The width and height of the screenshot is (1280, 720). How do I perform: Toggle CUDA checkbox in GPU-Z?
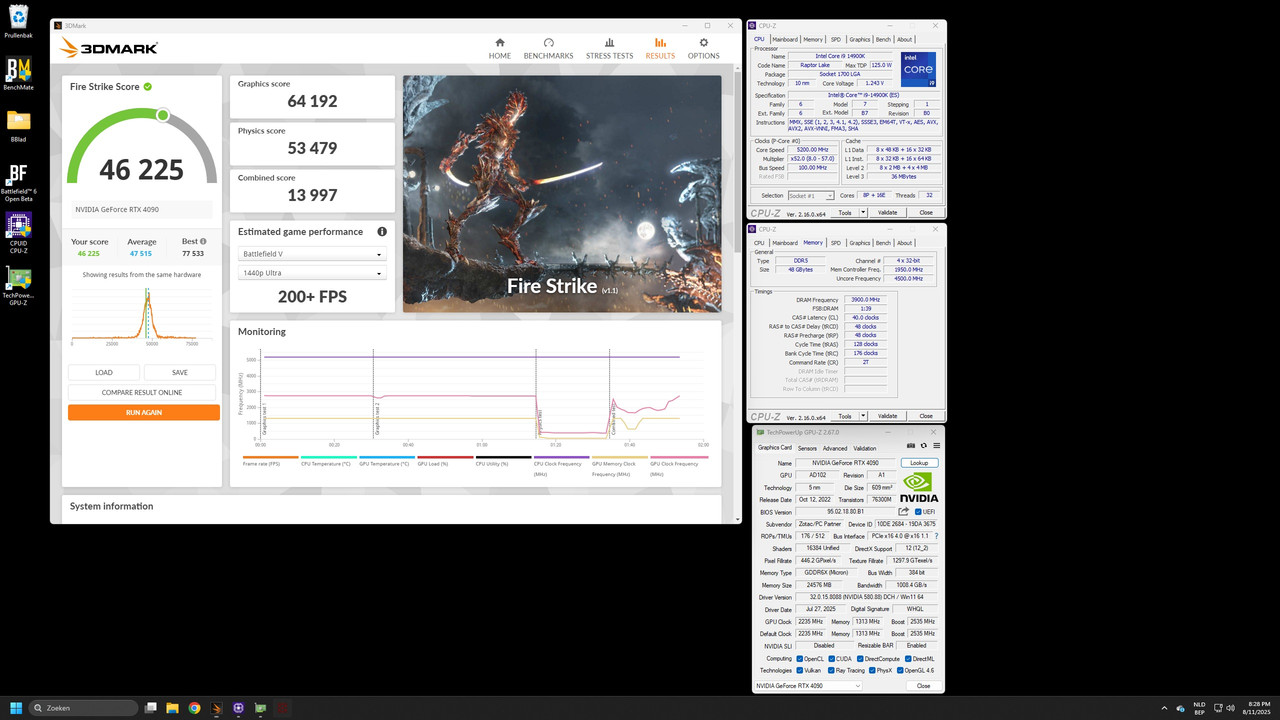coord(831,658)
